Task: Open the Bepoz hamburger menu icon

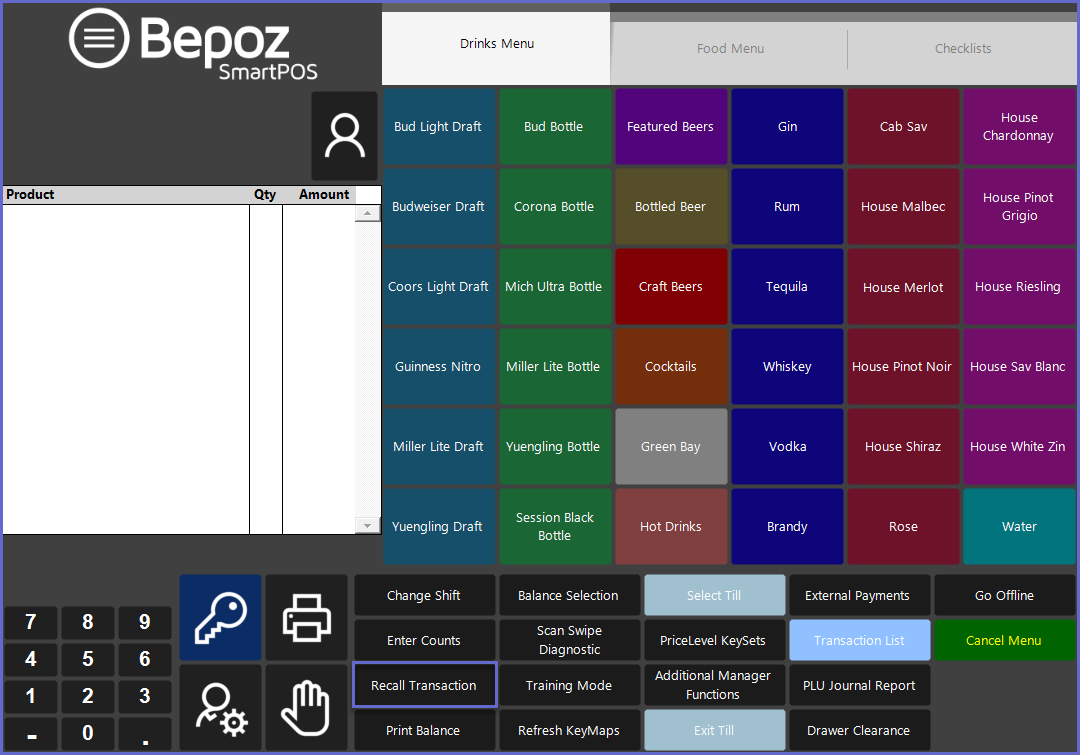Action: coord(99,38)
